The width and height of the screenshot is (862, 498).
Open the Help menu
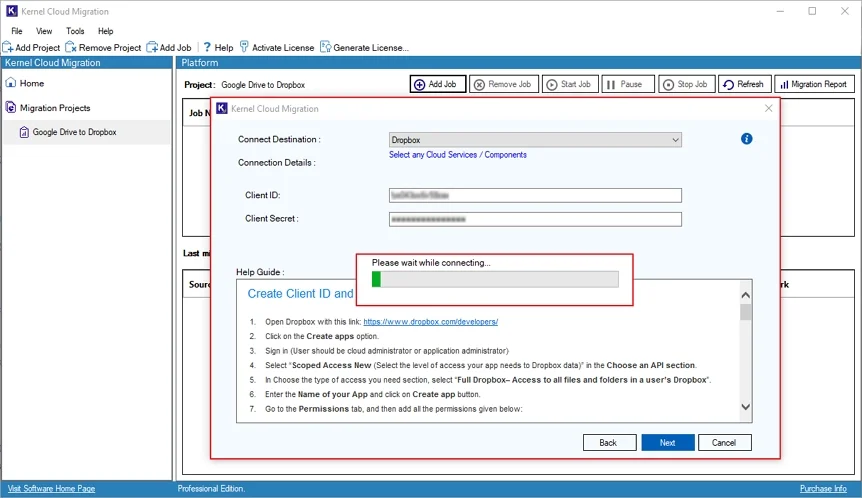pyautogui.click(x=106, y=31)
